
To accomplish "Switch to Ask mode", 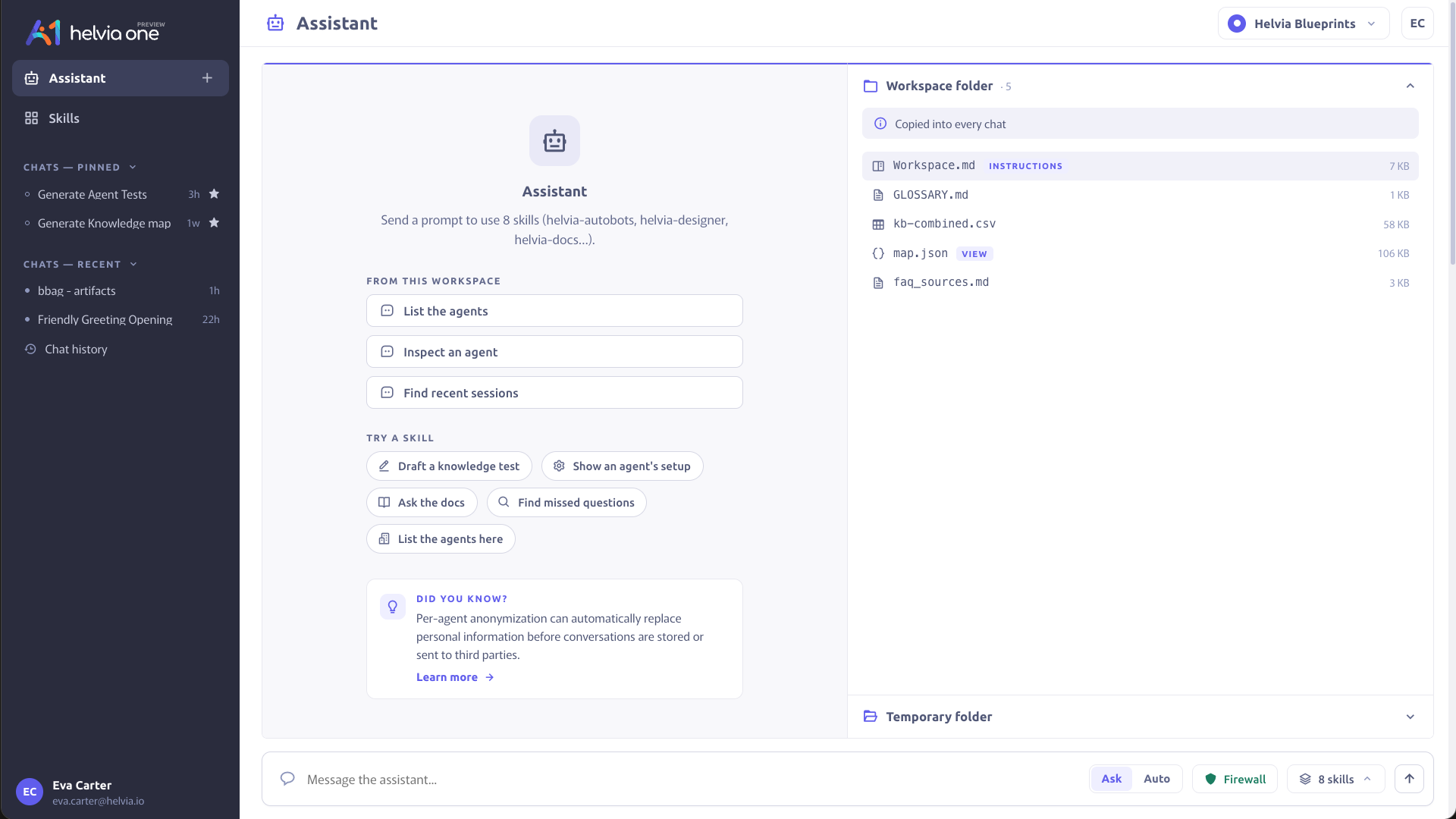I will [x=1111, y=779].
